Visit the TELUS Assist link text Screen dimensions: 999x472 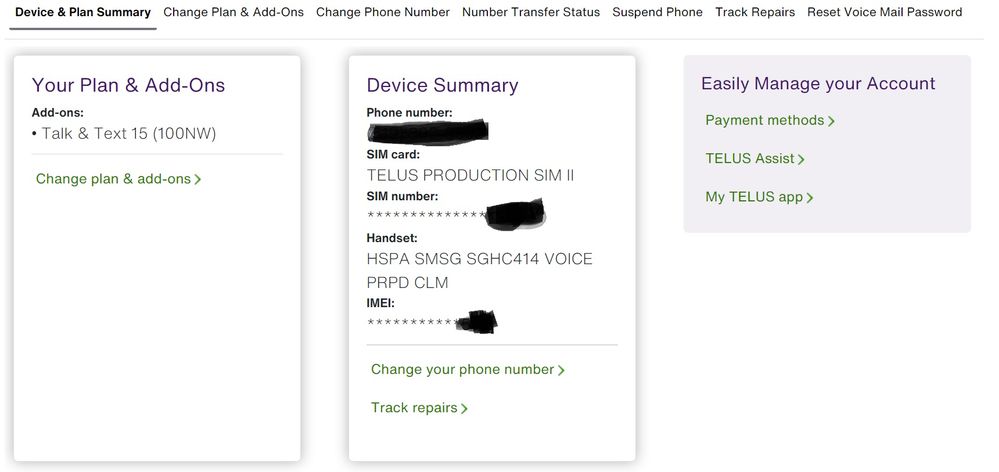click(x=750, y=158)
